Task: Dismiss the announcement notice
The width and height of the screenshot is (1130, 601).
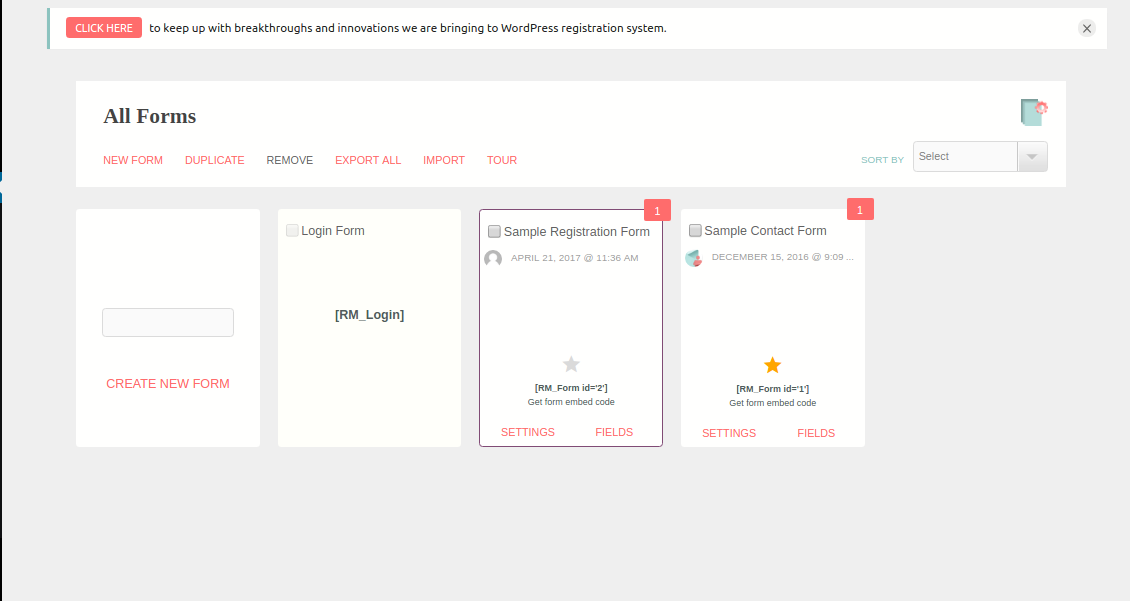Action: point(1086,28)
